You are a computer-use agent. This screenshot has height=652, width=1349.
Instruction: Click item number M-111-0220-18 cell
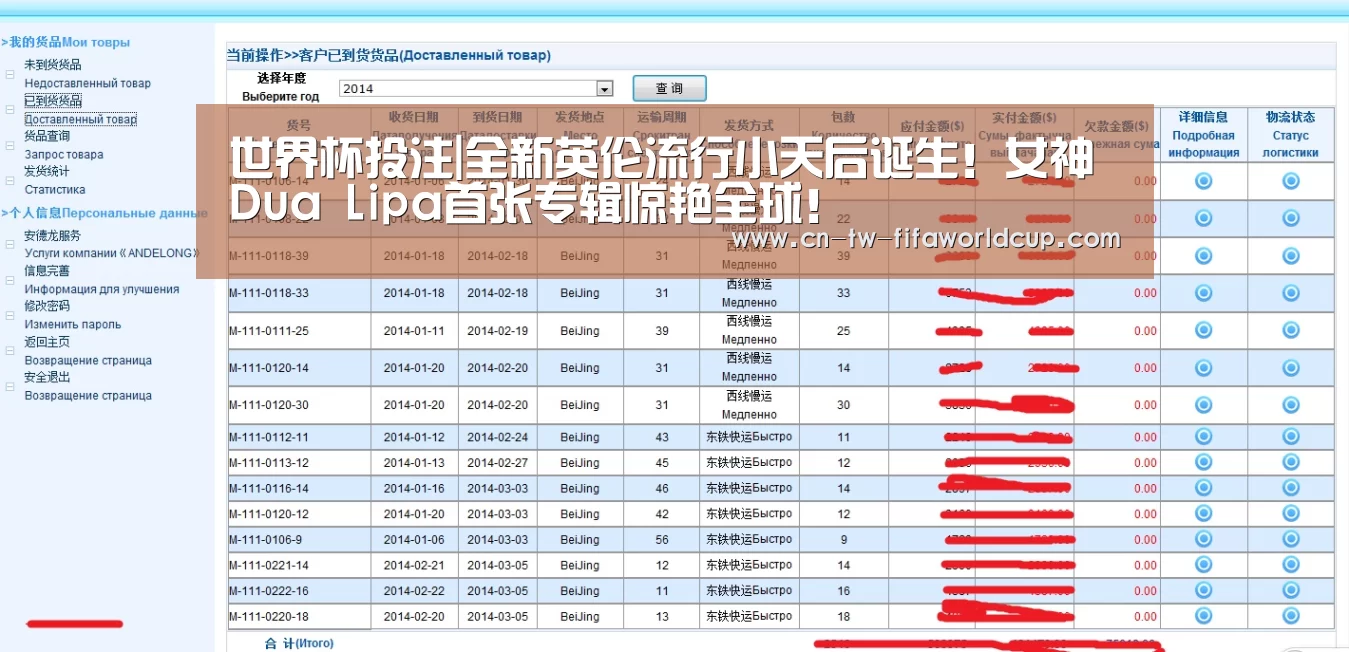tap(299, 616)
